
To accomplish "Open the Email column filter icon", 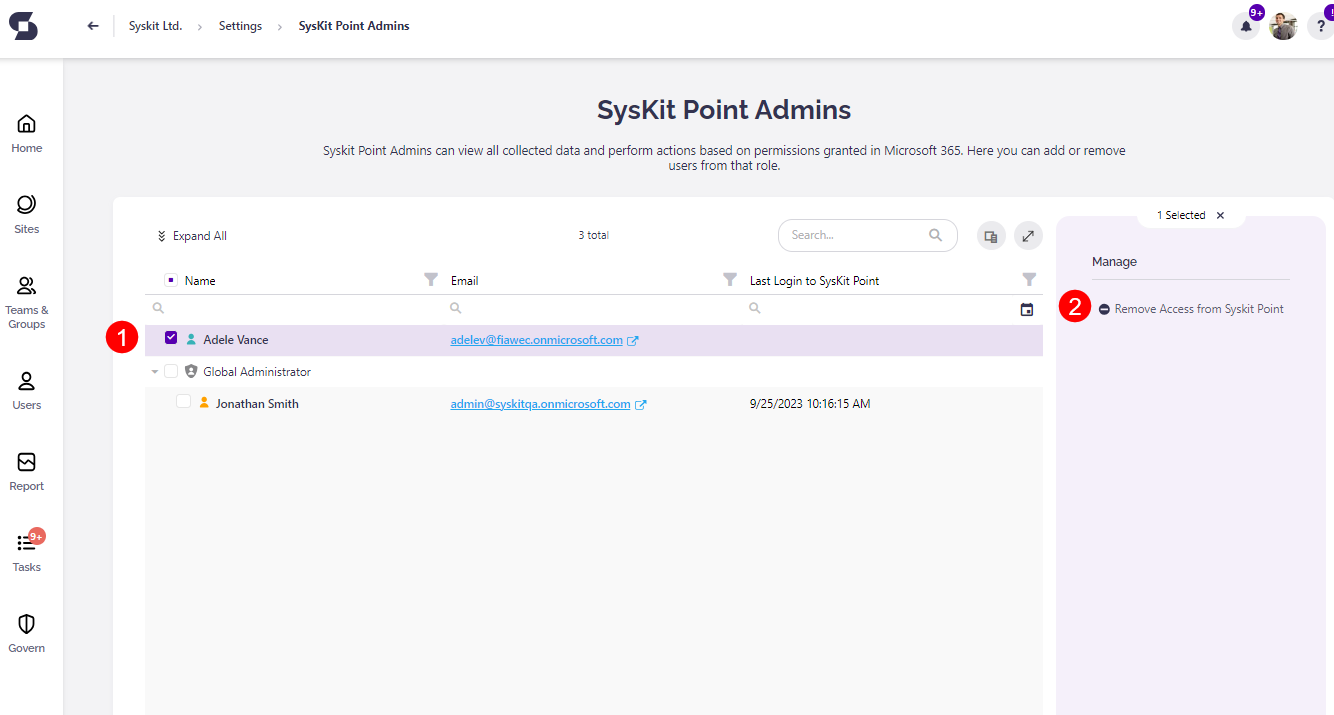I will coord(730,280).
